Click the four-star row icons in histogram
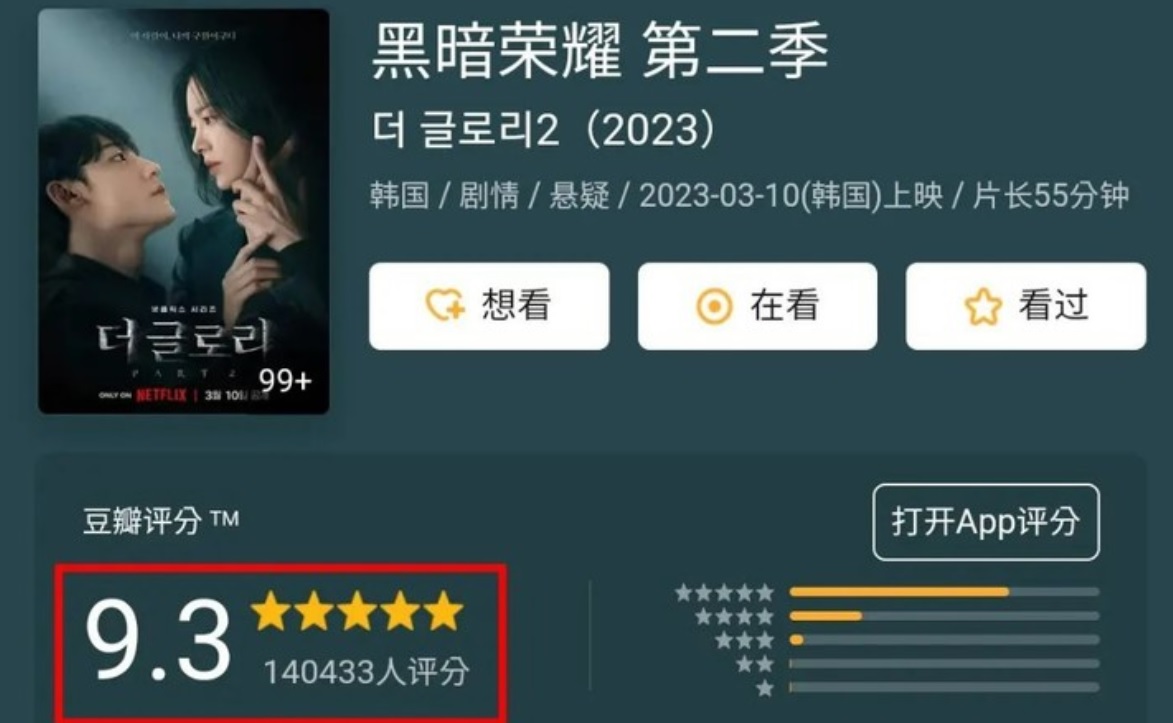 734,617
